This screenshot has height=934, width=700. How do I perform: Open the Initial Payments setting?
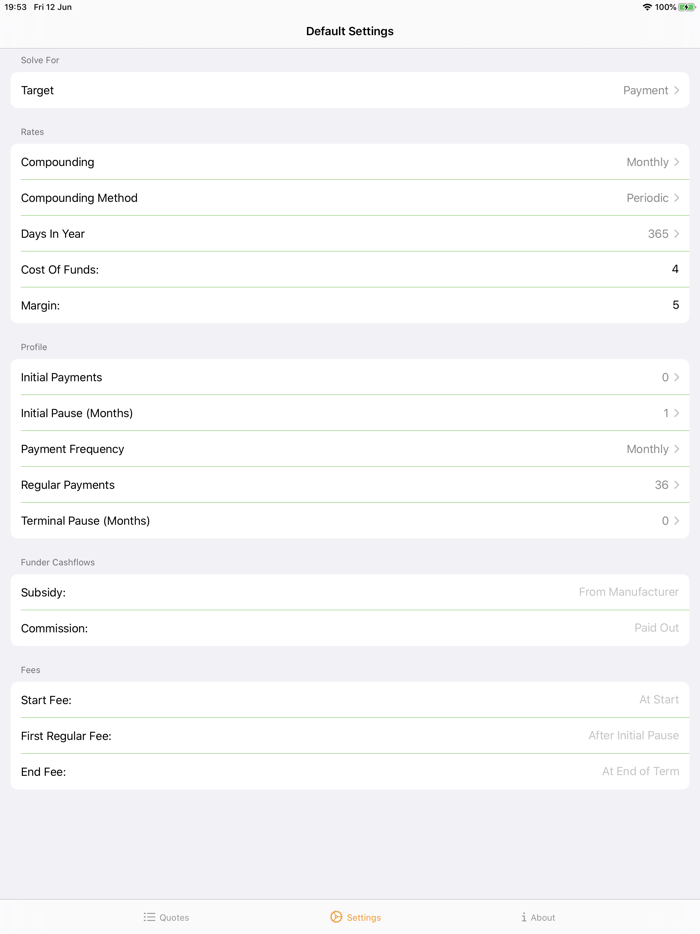pyautogui.click(x=350, y=377)
